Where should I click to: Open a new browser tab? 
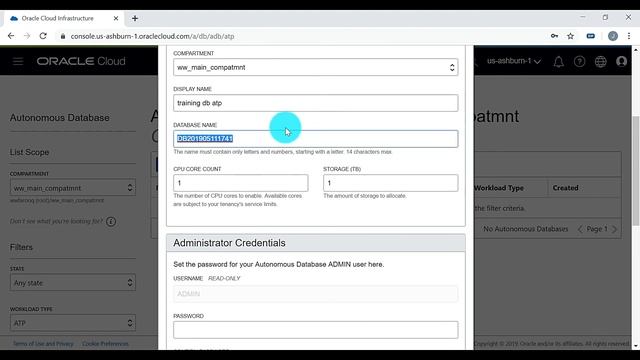(135, 18)
